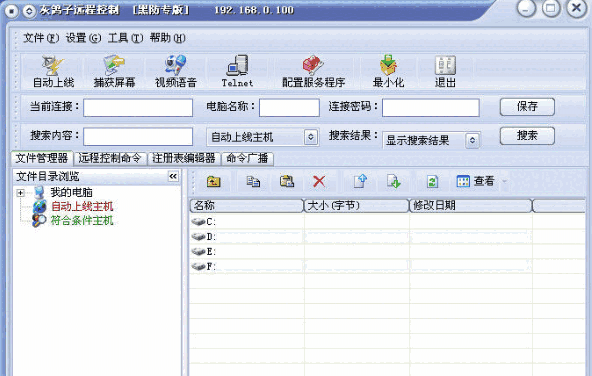Select the E: drive entry
Image resolution: width=592 pixels, height=376 pixels.
204,251
